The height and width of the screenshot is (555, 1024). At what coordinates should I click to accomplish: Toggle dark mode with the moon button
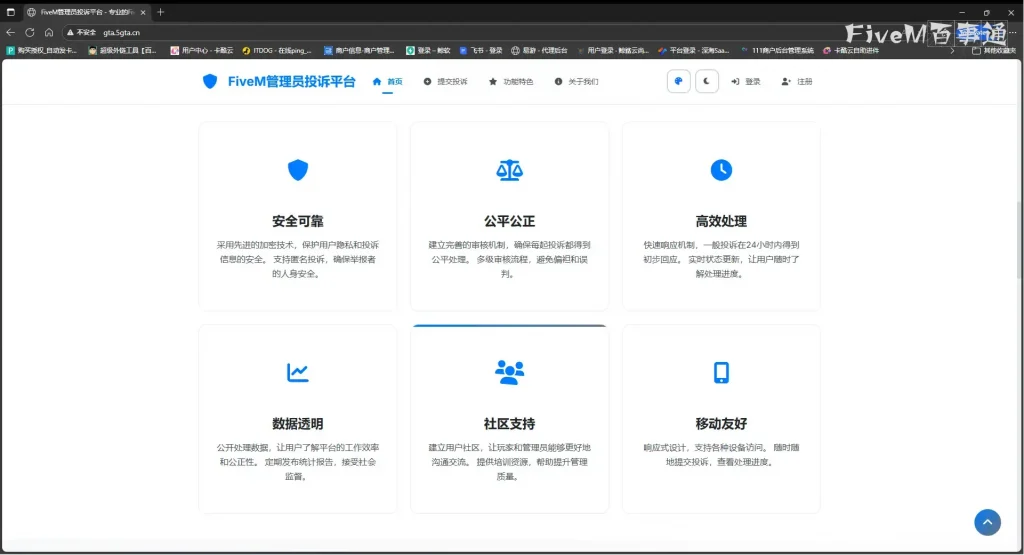707,82
